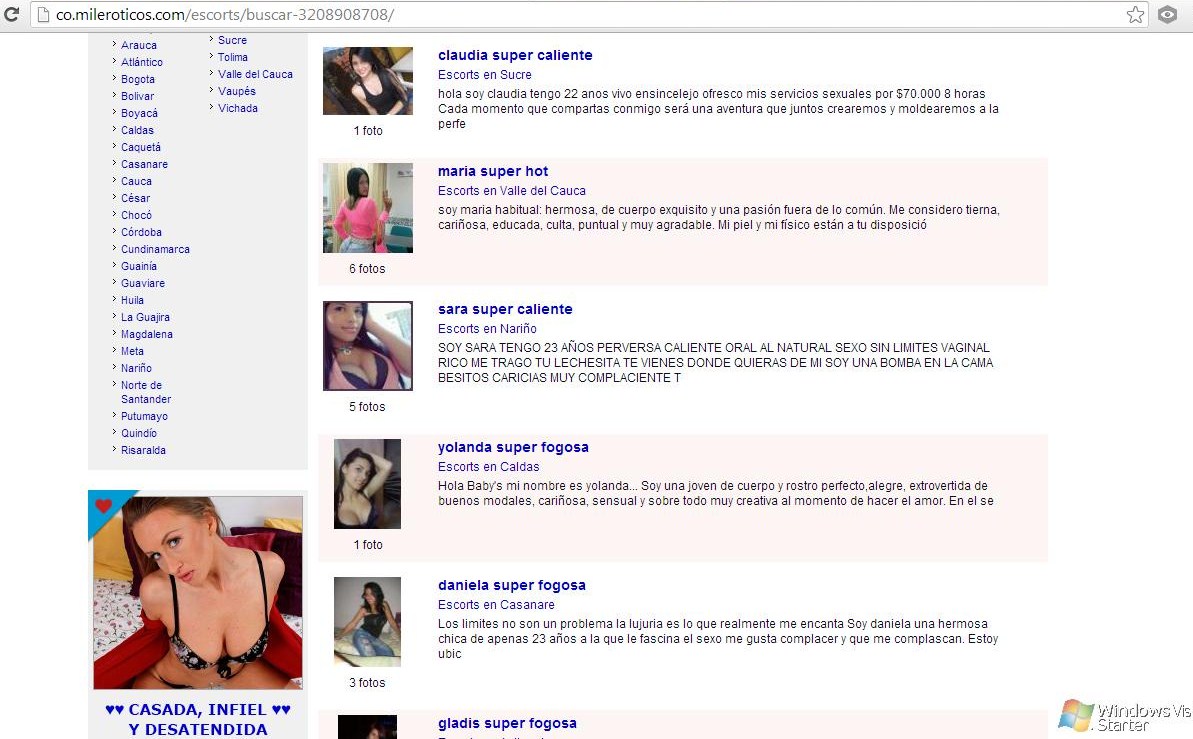Choose Valle del Cauca in the region list

(x=255, y=74)
